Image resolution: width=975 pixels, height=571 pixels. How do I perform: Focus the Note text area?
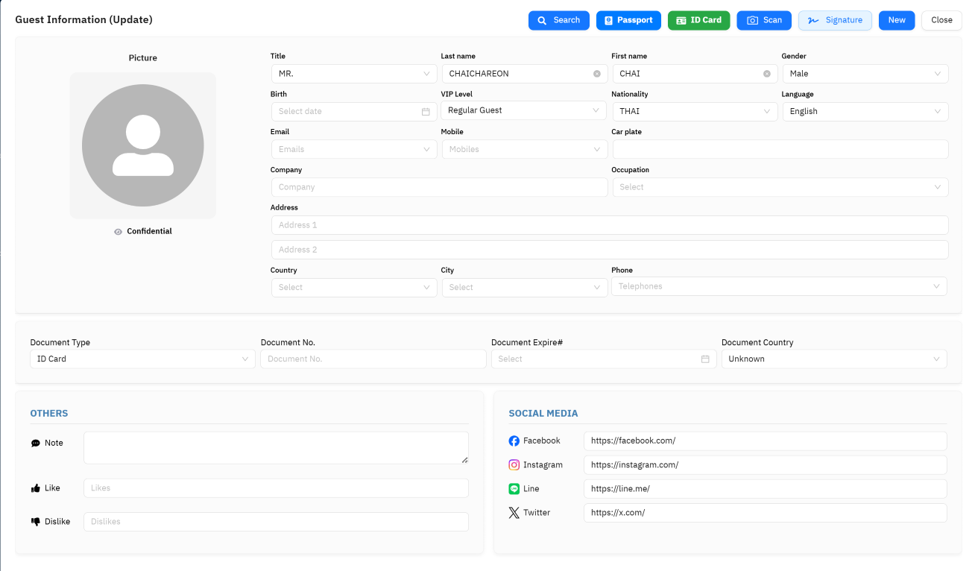tap(276, 448)
